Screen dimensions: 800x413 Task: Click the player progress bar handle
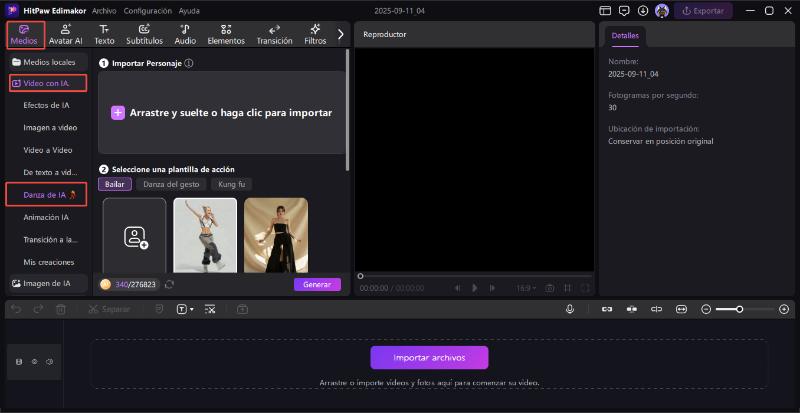(x=360, y=276)
